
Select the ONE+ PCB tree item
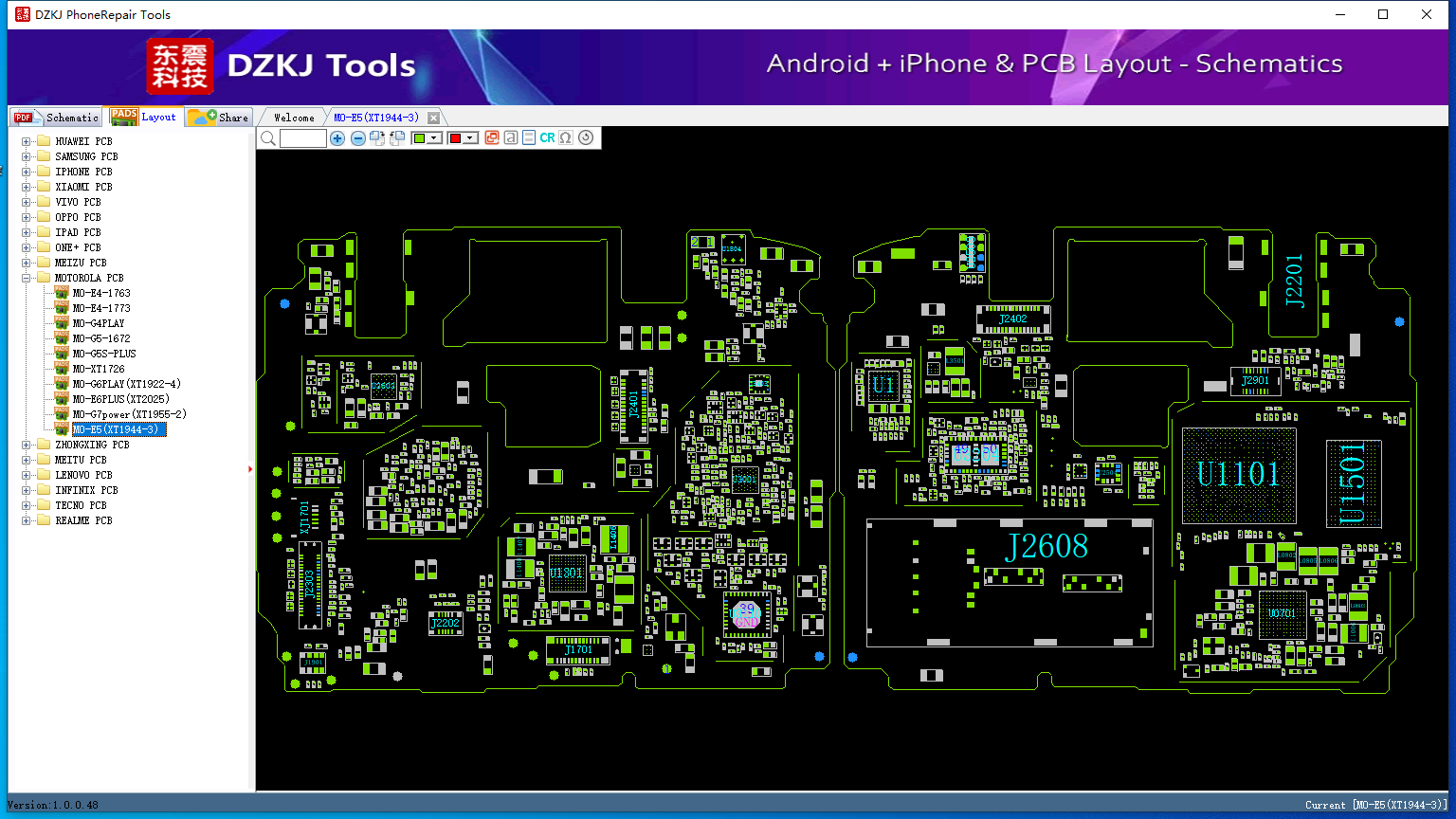tap(78, 247)
